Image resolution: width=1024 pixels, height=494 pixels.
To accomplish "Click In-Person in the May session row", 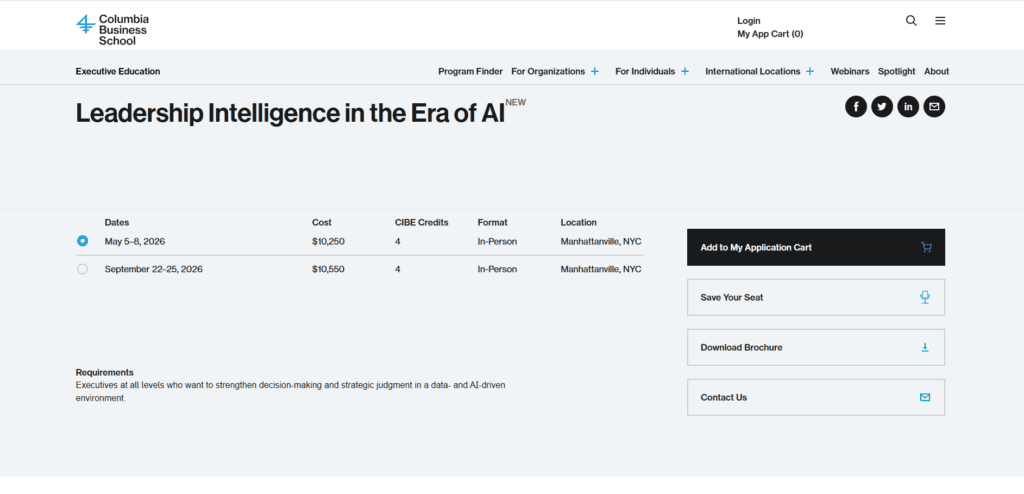I will (x=497, y=241).
